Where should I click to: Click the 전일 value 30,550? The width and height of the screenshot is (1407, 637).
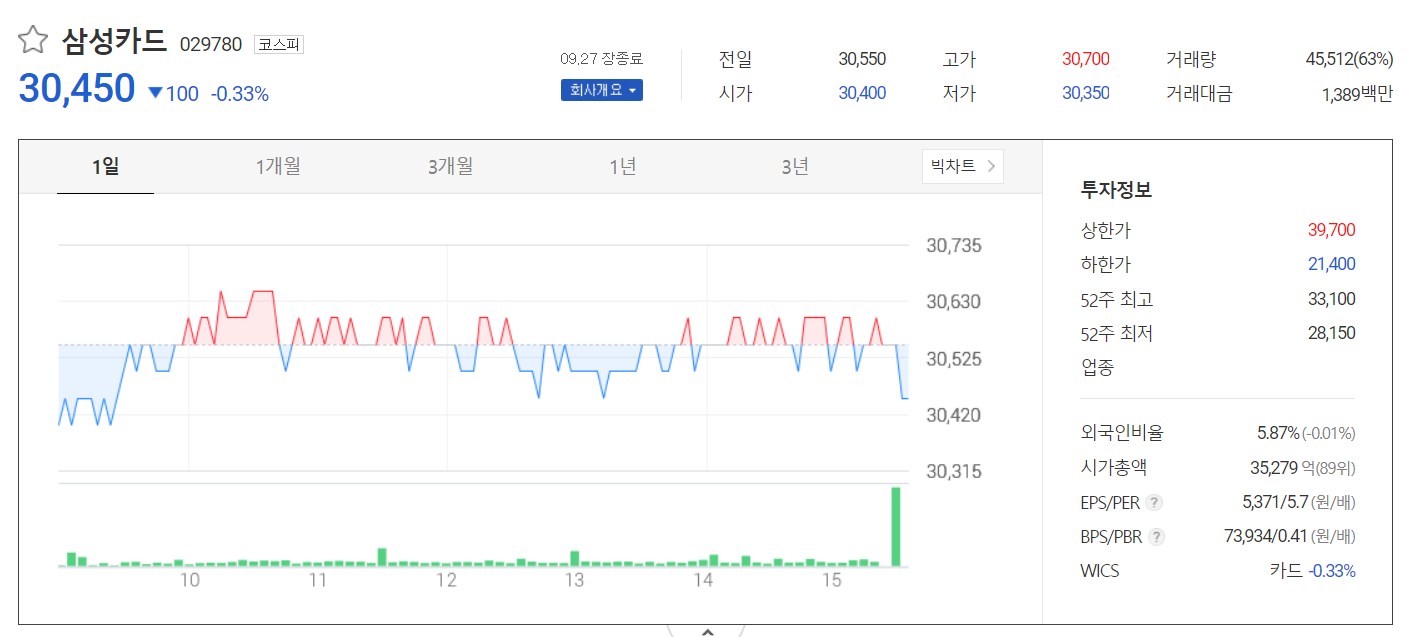(x=862, y=59)
